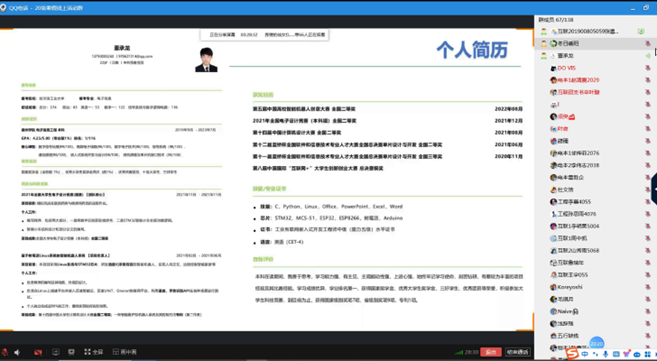657x361 pixels.
Task: Click muted mic icon beside Naive member
Action: click(648, 311)
